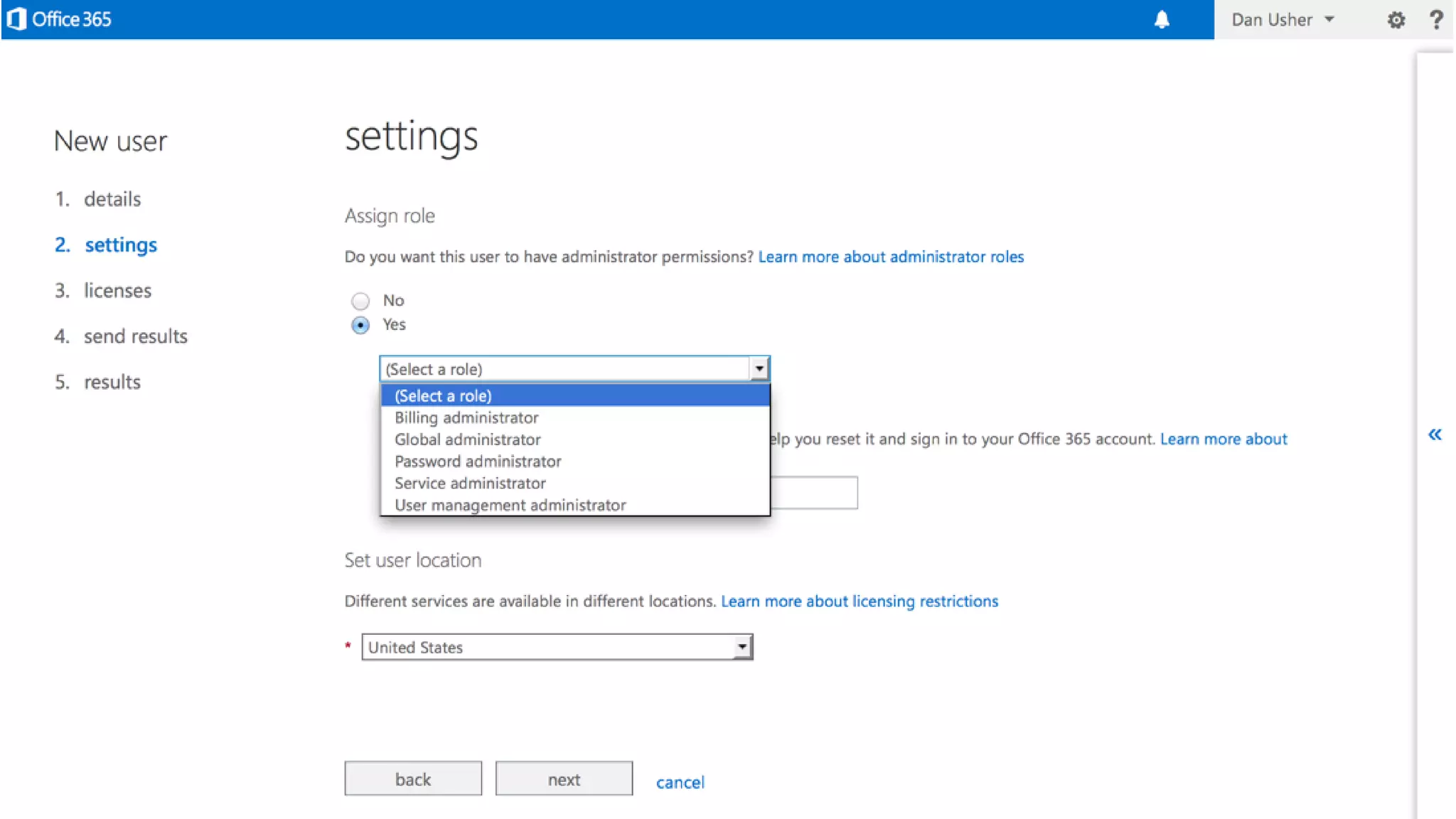1456x819 pixels.
Task: Select the Yes radio button
Action: 360,326
